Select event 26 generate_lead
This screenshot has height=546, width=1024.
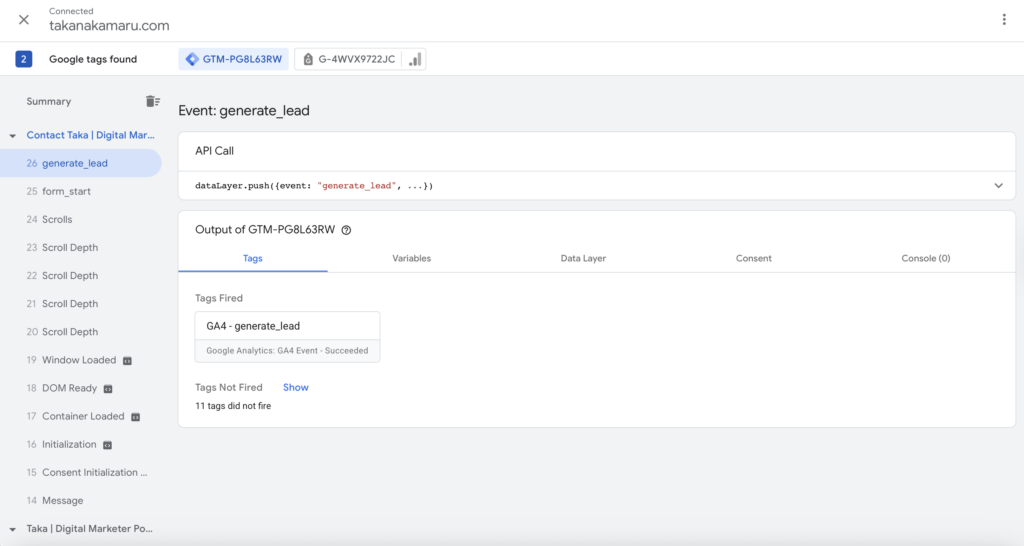tap(81, 163)
